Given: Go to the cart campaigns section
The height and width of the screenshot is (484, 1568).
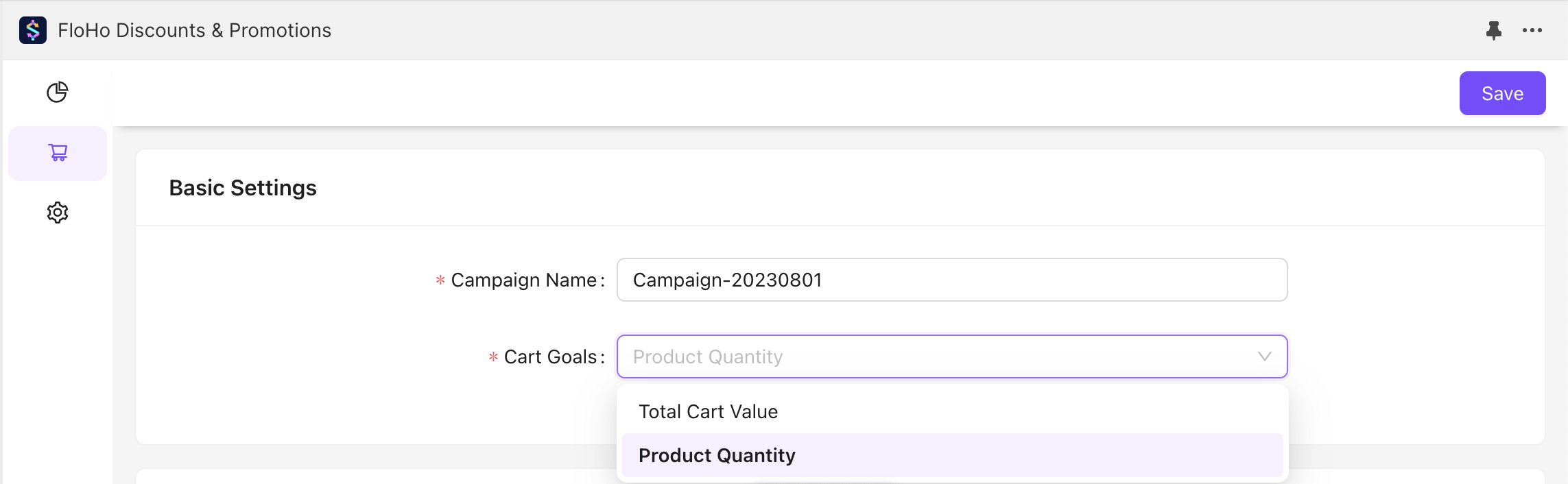Looking at the screenshot, I should pyautogui.click(x=58, y=153).
